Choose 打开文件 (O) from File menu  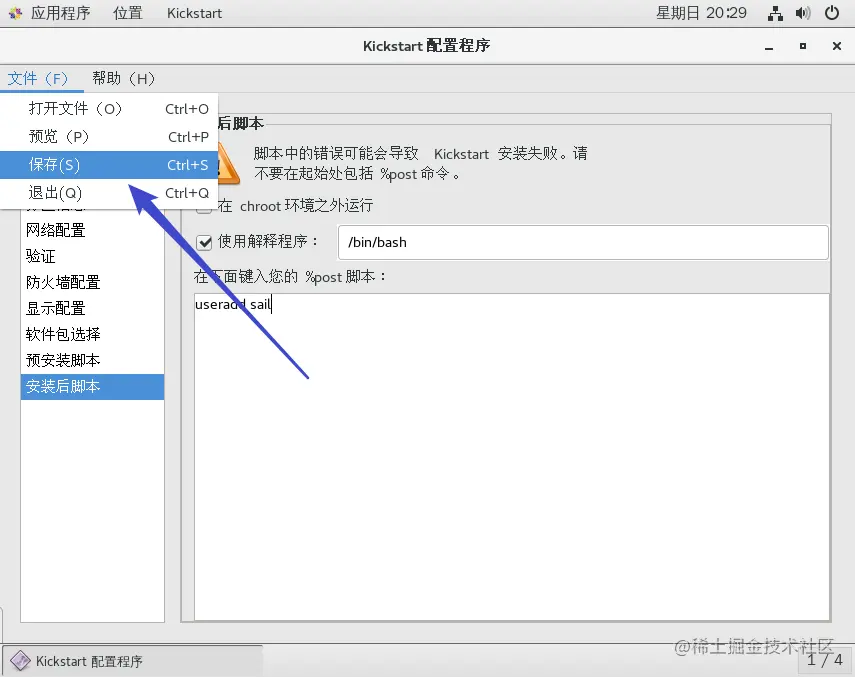coord(109,108)
